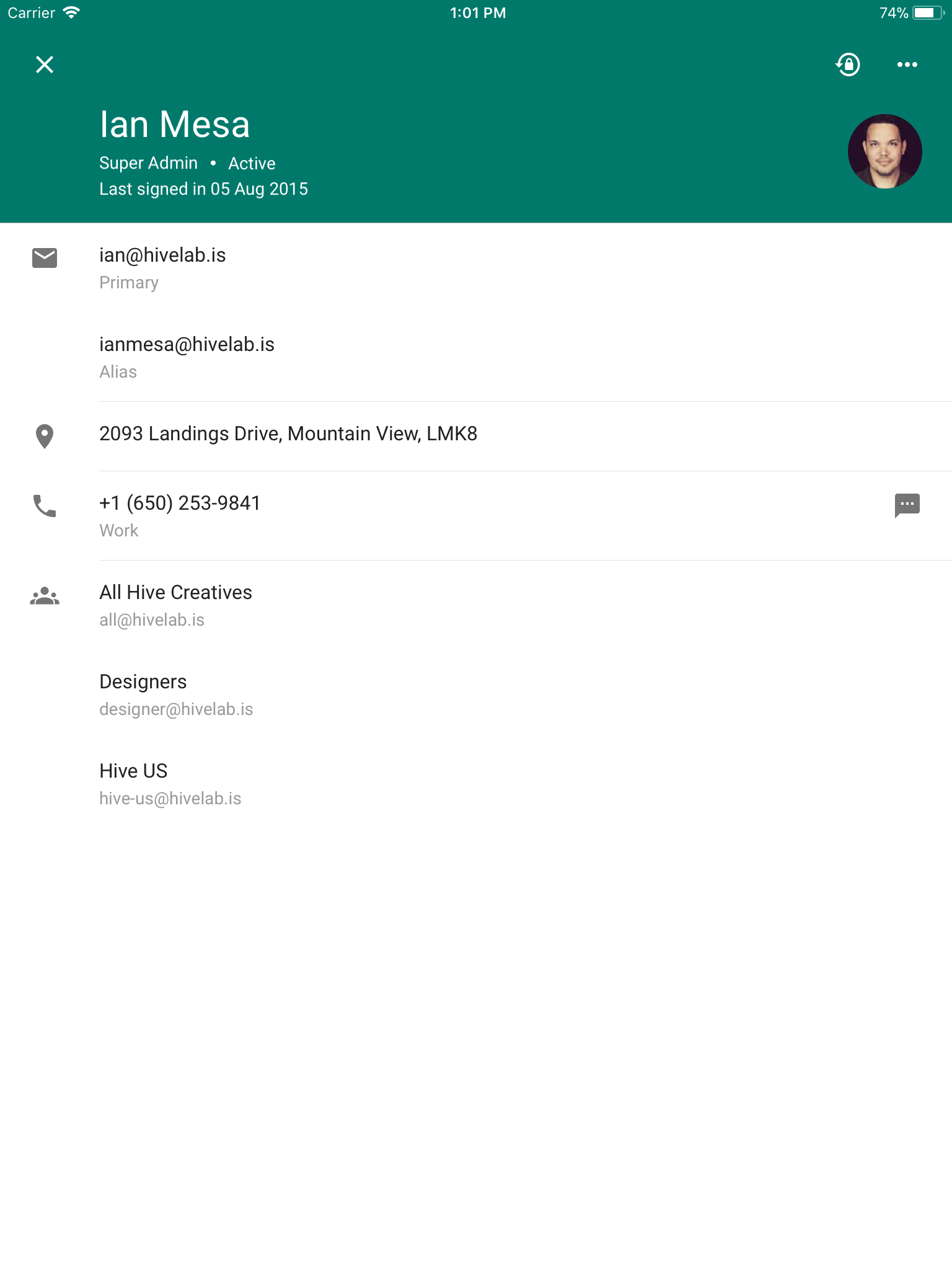Open the more options three-dot menu
The height and width of the screenshot is (1270, 952).
tap(907, 64)
